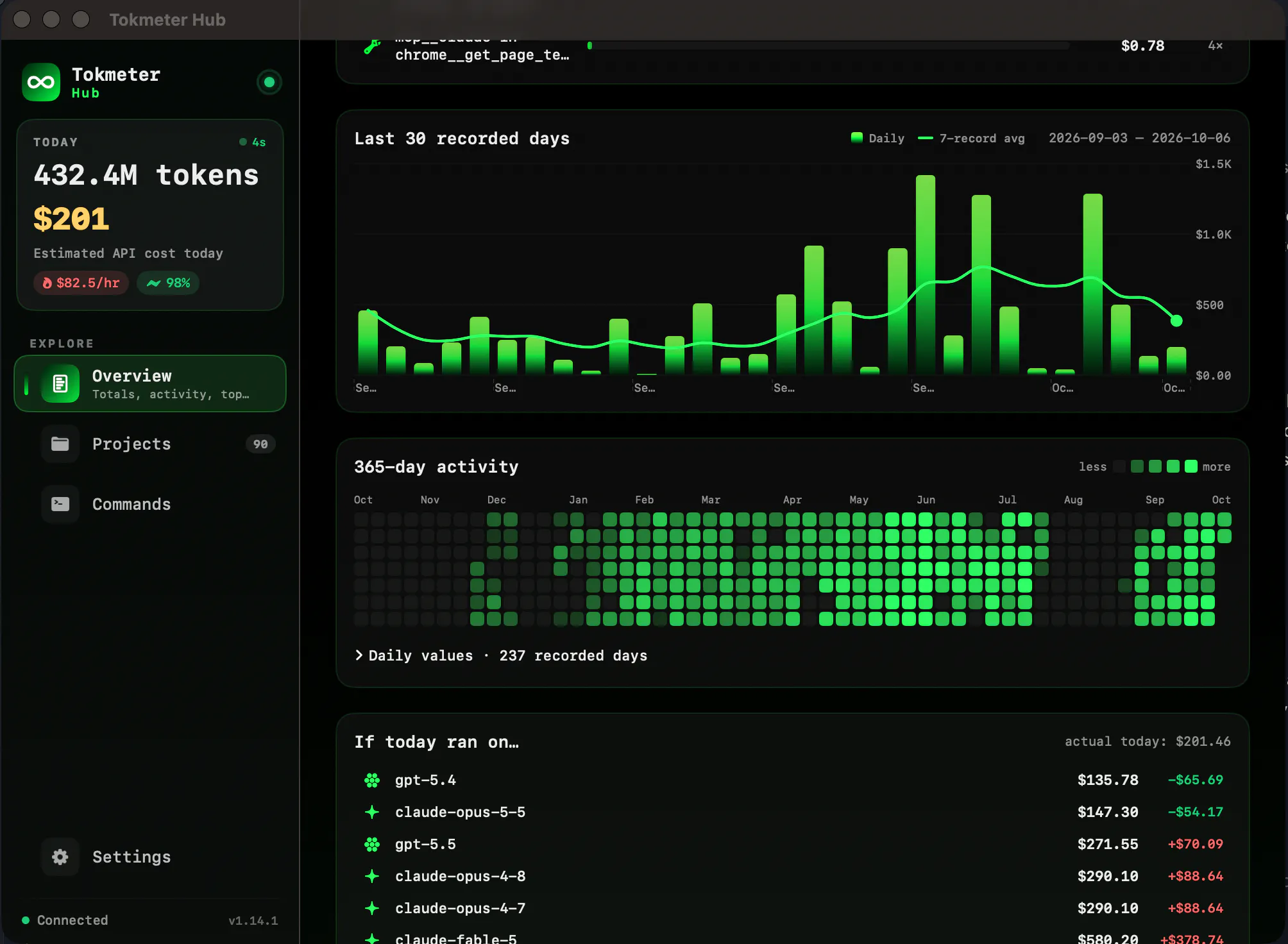
Task: Click the Daily legend swatch
Action: pyautogui.click(x=856, y=137)
